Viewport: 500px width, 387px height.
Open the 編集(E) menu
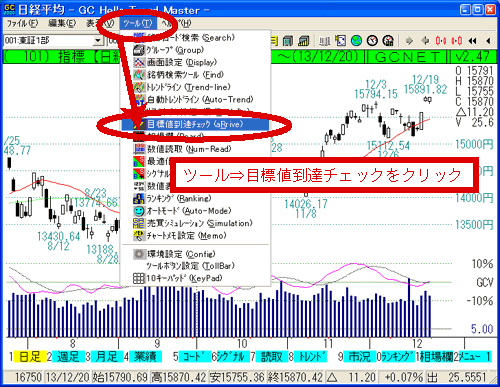(x=62, y=23)
